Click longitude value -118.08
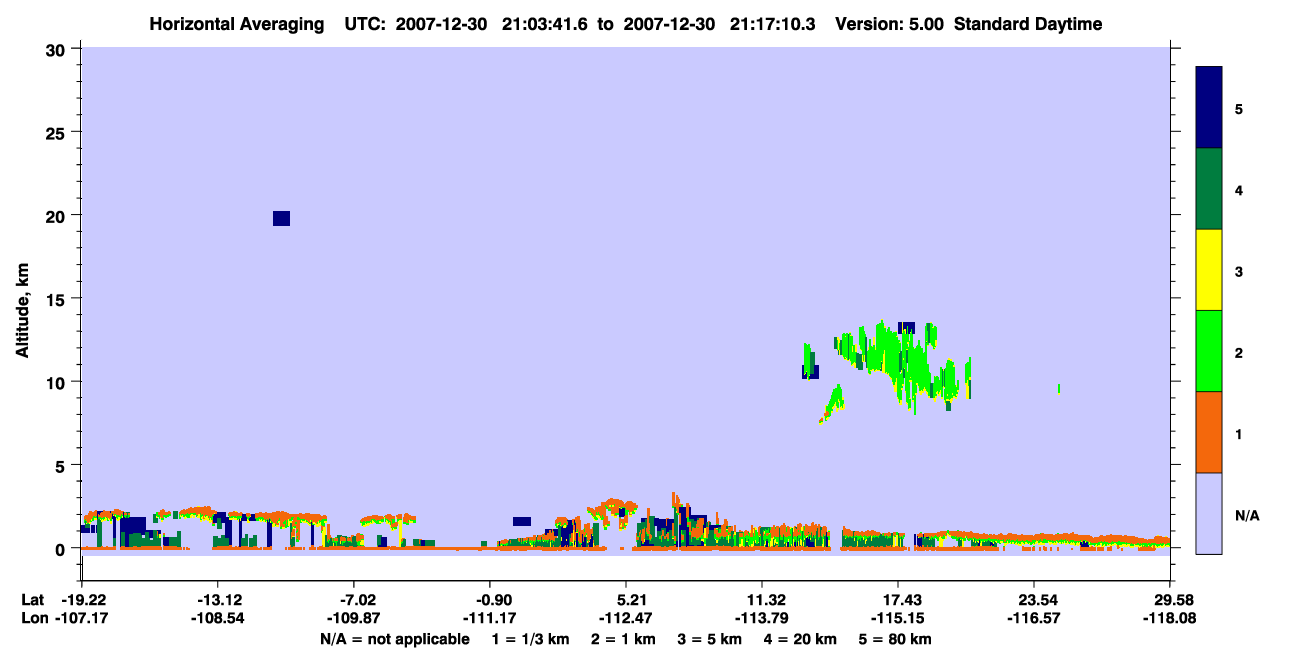1300x667 pixels. point(1170,619)
